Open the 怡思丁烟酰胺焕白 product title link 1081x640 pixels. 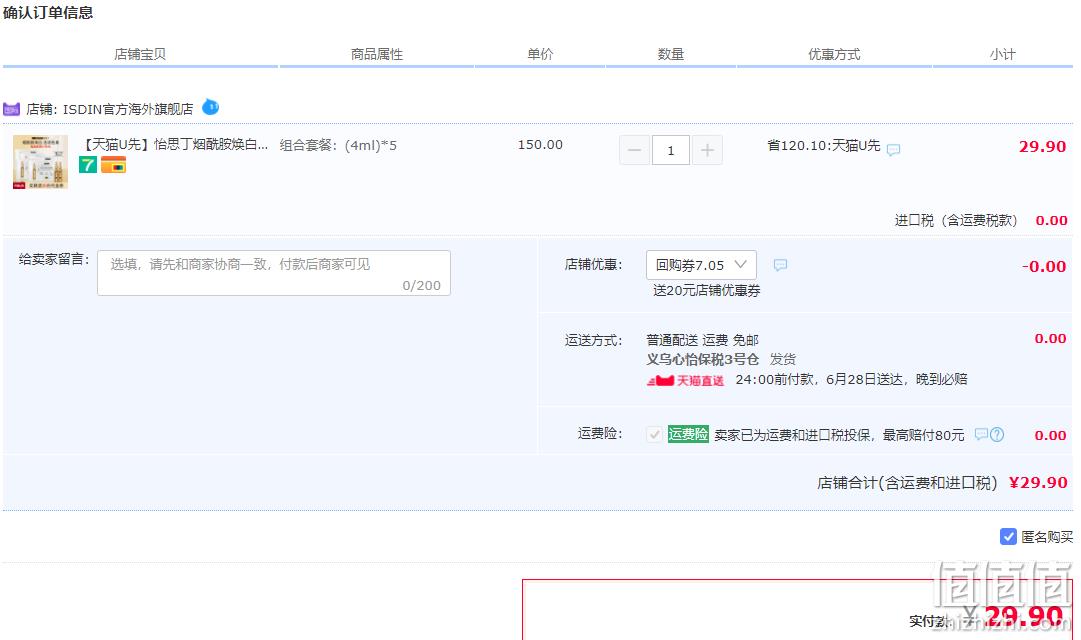[175, 144]
